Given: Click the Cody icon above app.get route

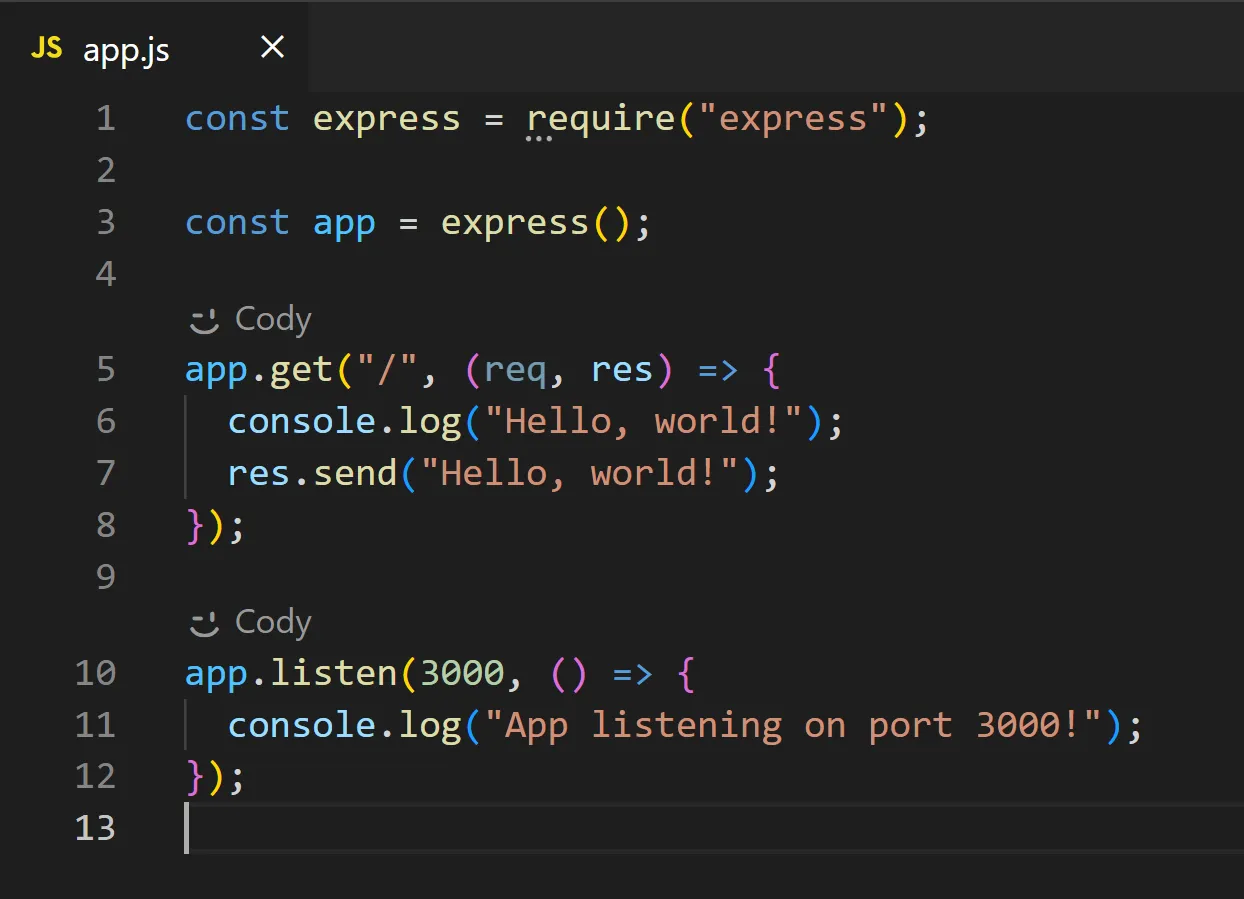Looking at the screenshot, I should pos(204,318).
